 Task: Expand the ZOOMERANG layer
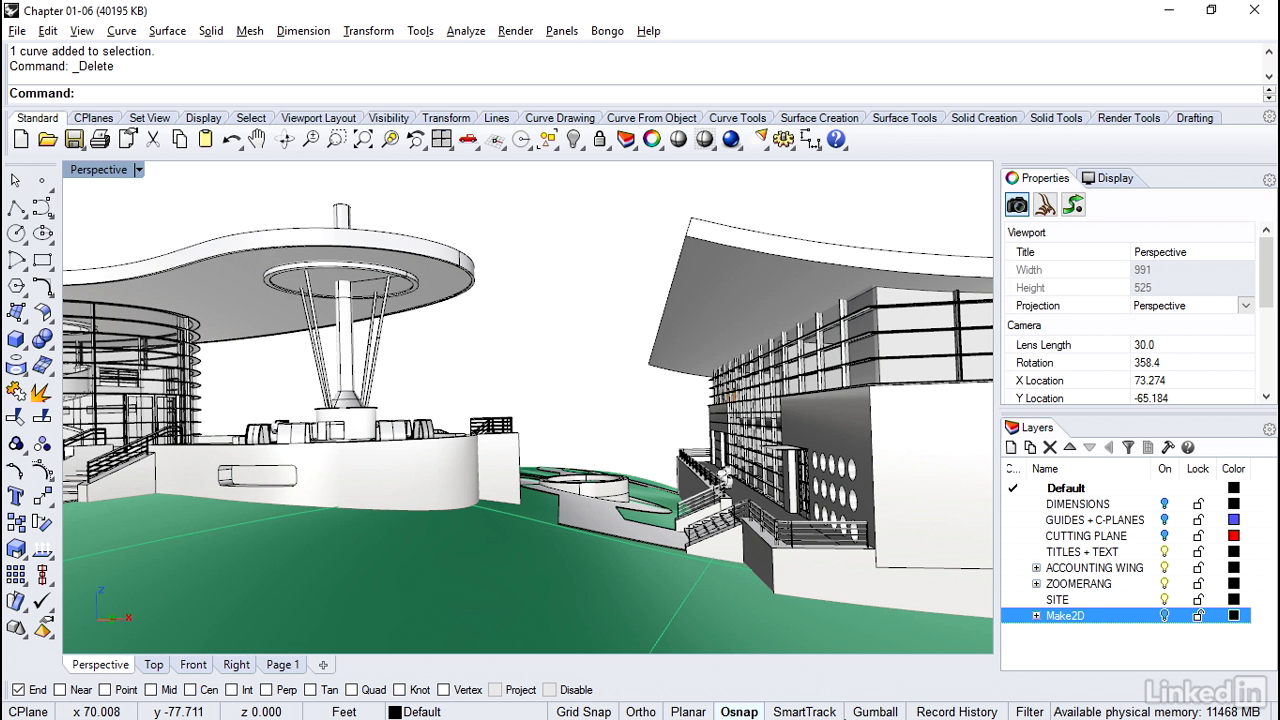pyautogui.click(x=1036, y=584)
